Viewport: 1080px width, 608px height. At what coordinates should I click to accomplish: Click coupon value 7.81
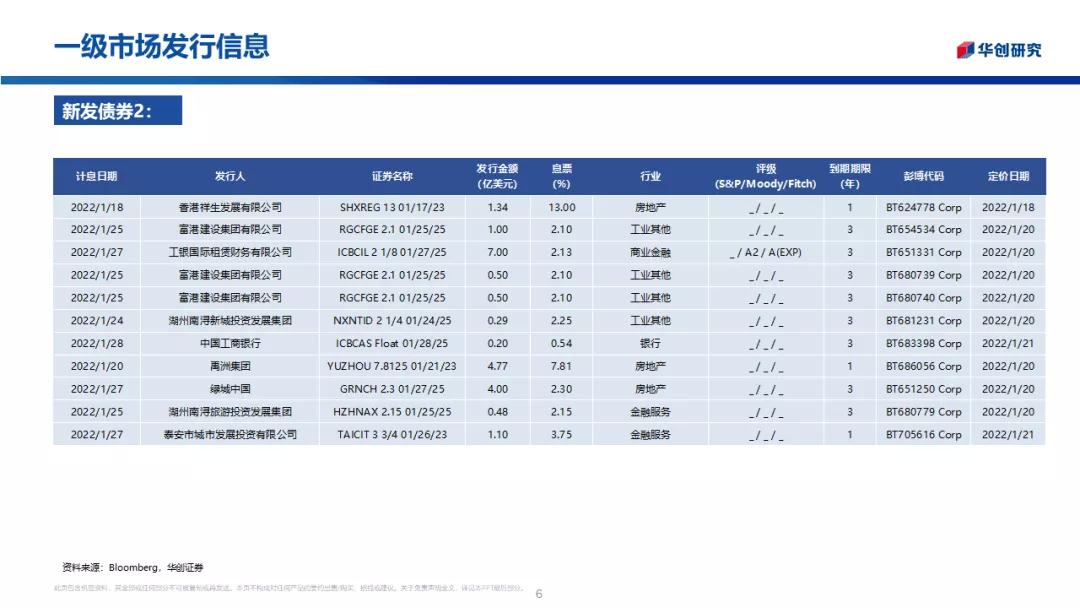point(561,366)
